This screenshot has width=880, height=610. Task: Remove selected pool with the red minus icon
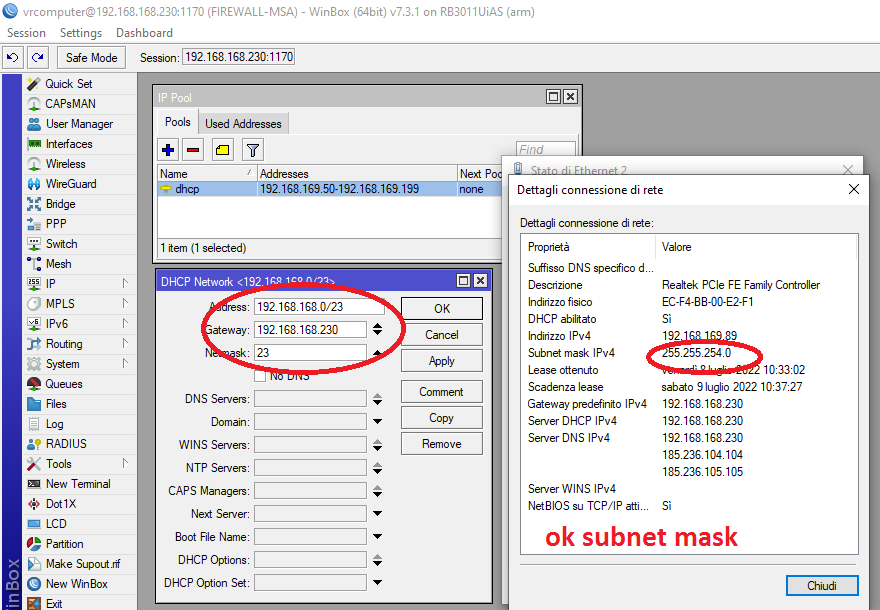[193, 150]
